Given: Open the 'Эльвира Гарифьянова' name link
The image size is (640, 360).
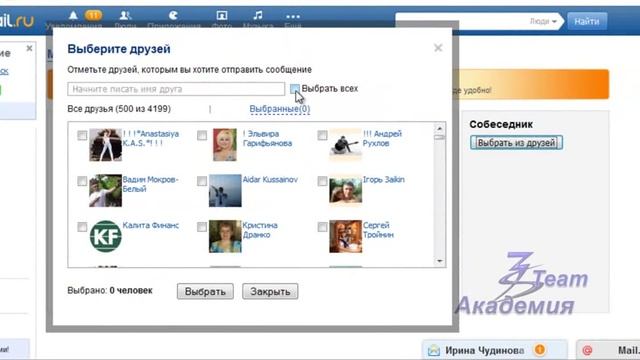Looking at the screenshot, I should [x=267, y=138].
